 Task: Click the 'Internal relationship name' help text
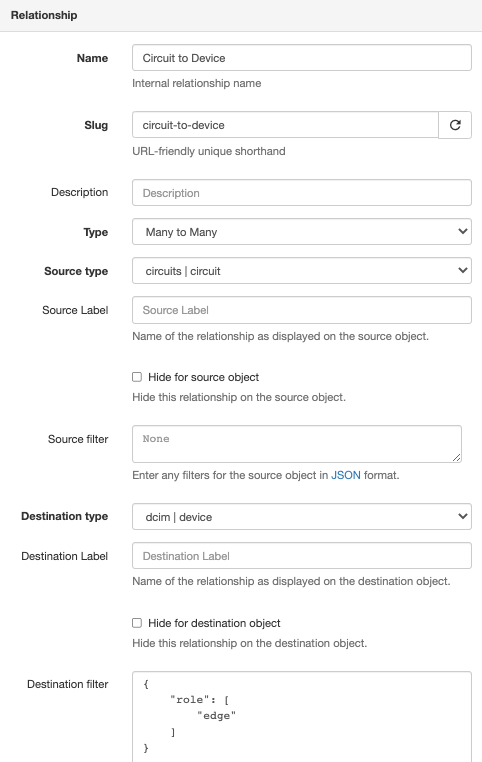click(197, 83)
